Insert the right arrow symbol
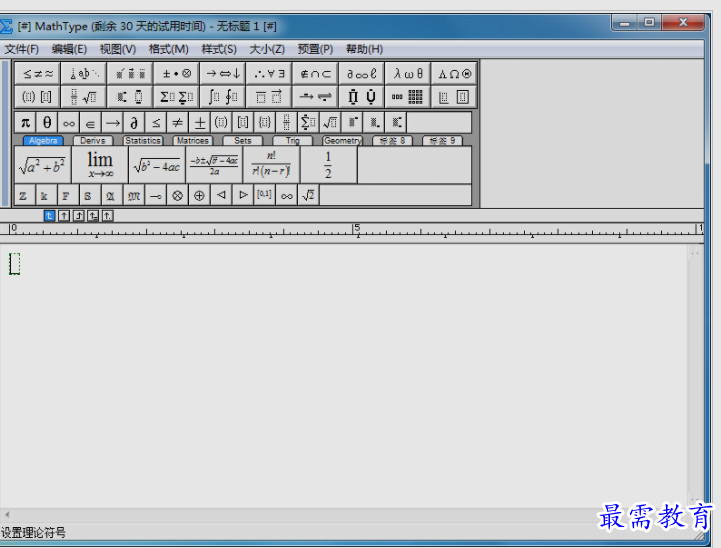Viewport: 721px width, 548px height. (113, 123)
